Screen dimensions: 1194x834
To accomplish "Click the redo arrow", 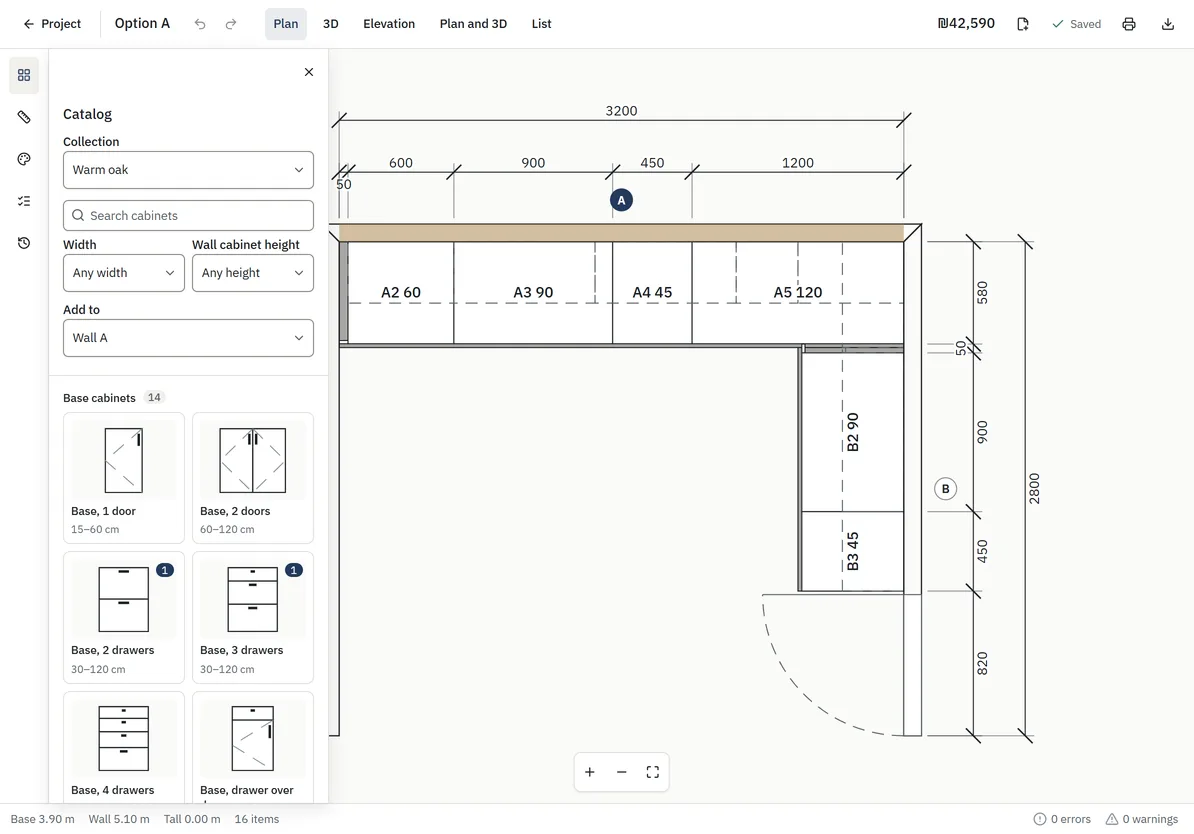I will [x=231, y=24].
